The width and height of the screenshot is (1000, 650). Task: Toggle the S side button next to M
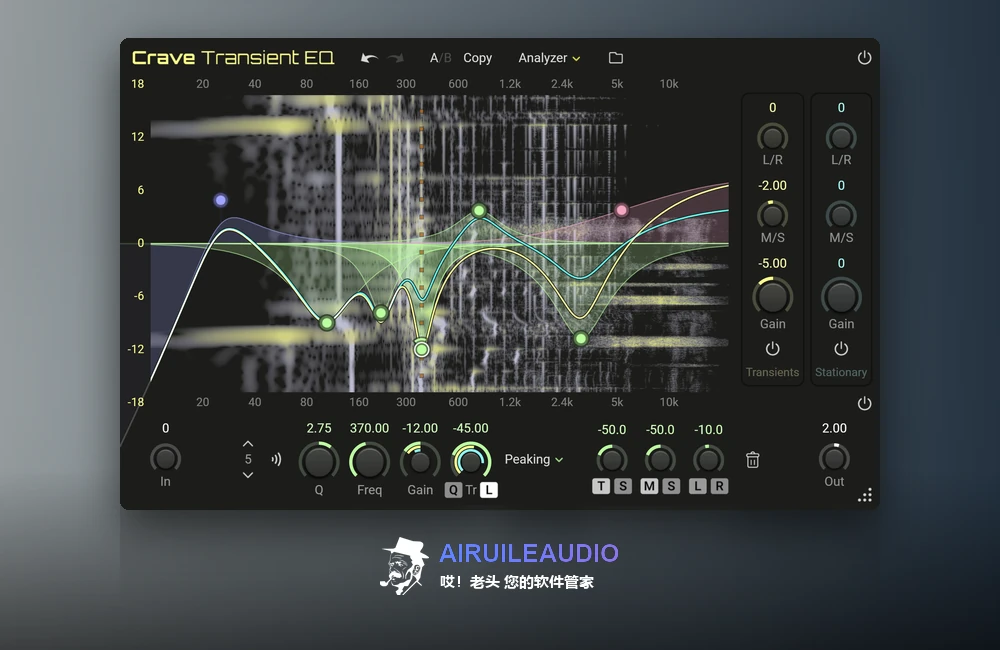[671, 486]
